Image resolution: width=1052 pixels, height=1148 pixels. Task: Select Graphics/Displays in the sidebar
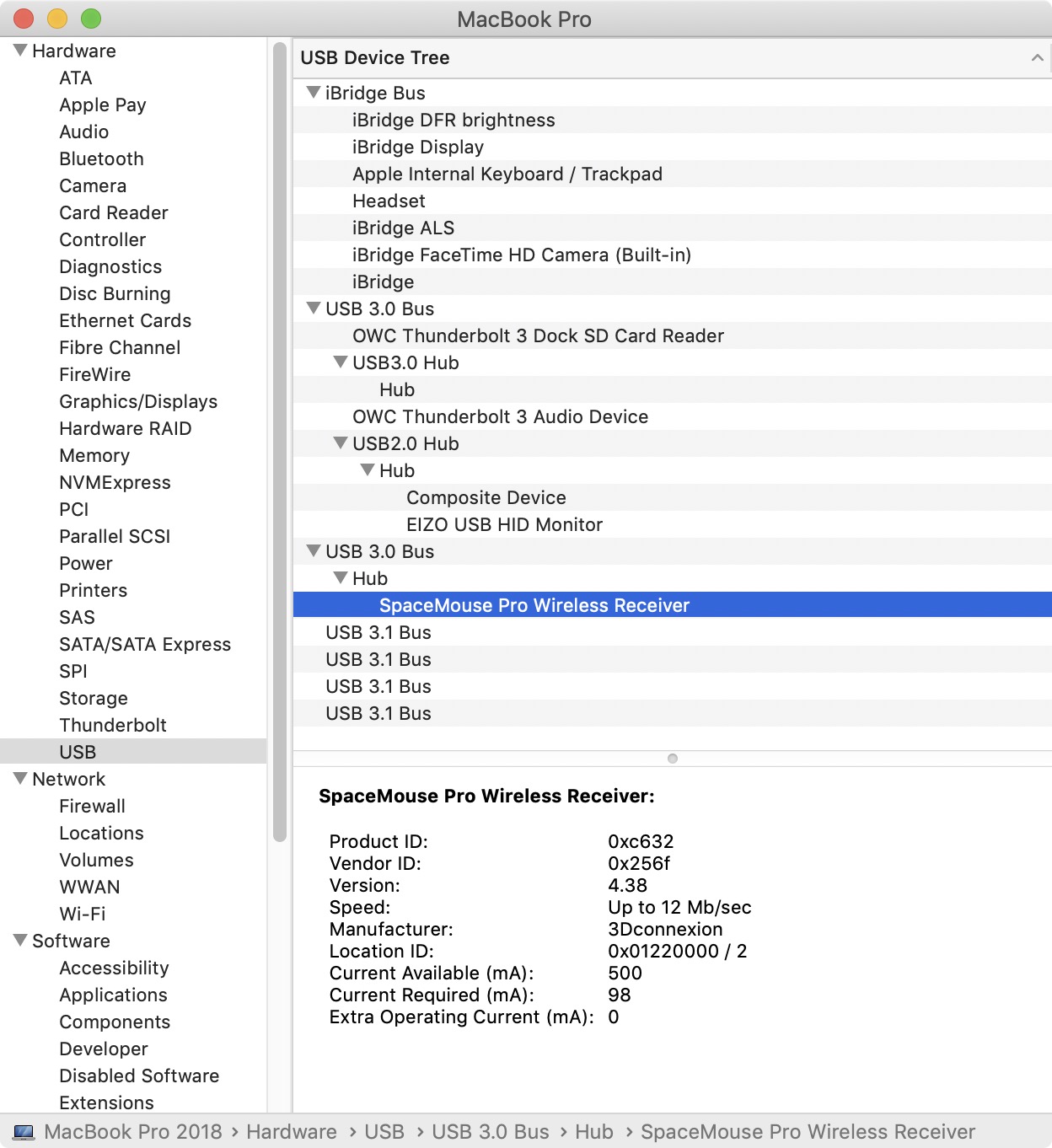pos(138,401)
